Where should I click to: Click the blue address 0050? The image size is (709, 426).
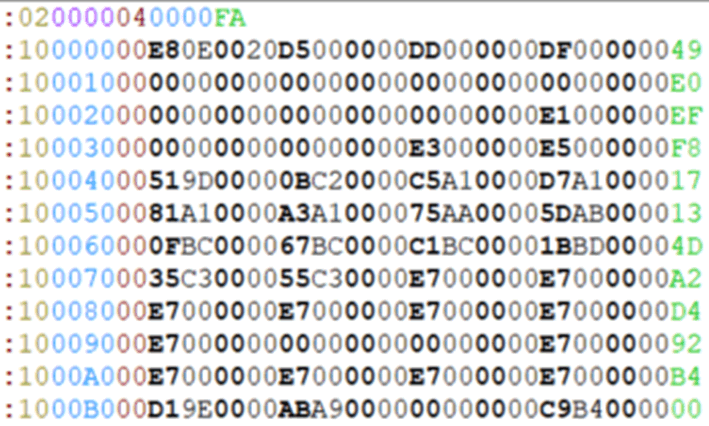click(83, 214)
